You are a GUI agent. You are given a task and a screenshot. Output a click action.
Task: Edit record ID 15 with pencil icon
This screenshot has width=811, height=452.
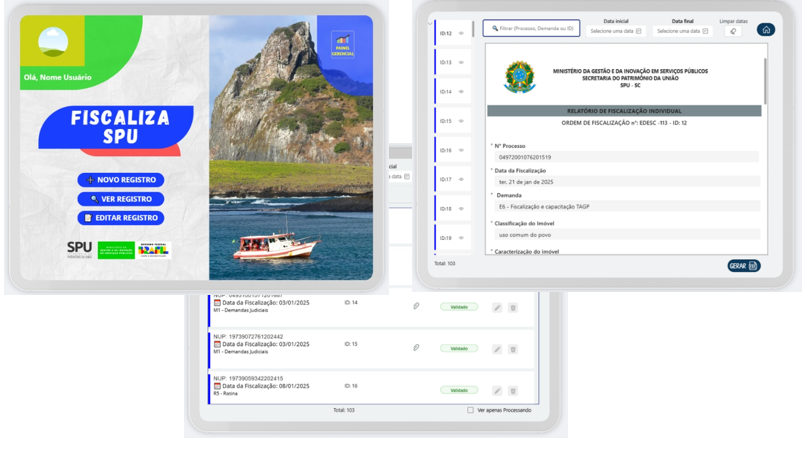(497, 349)
